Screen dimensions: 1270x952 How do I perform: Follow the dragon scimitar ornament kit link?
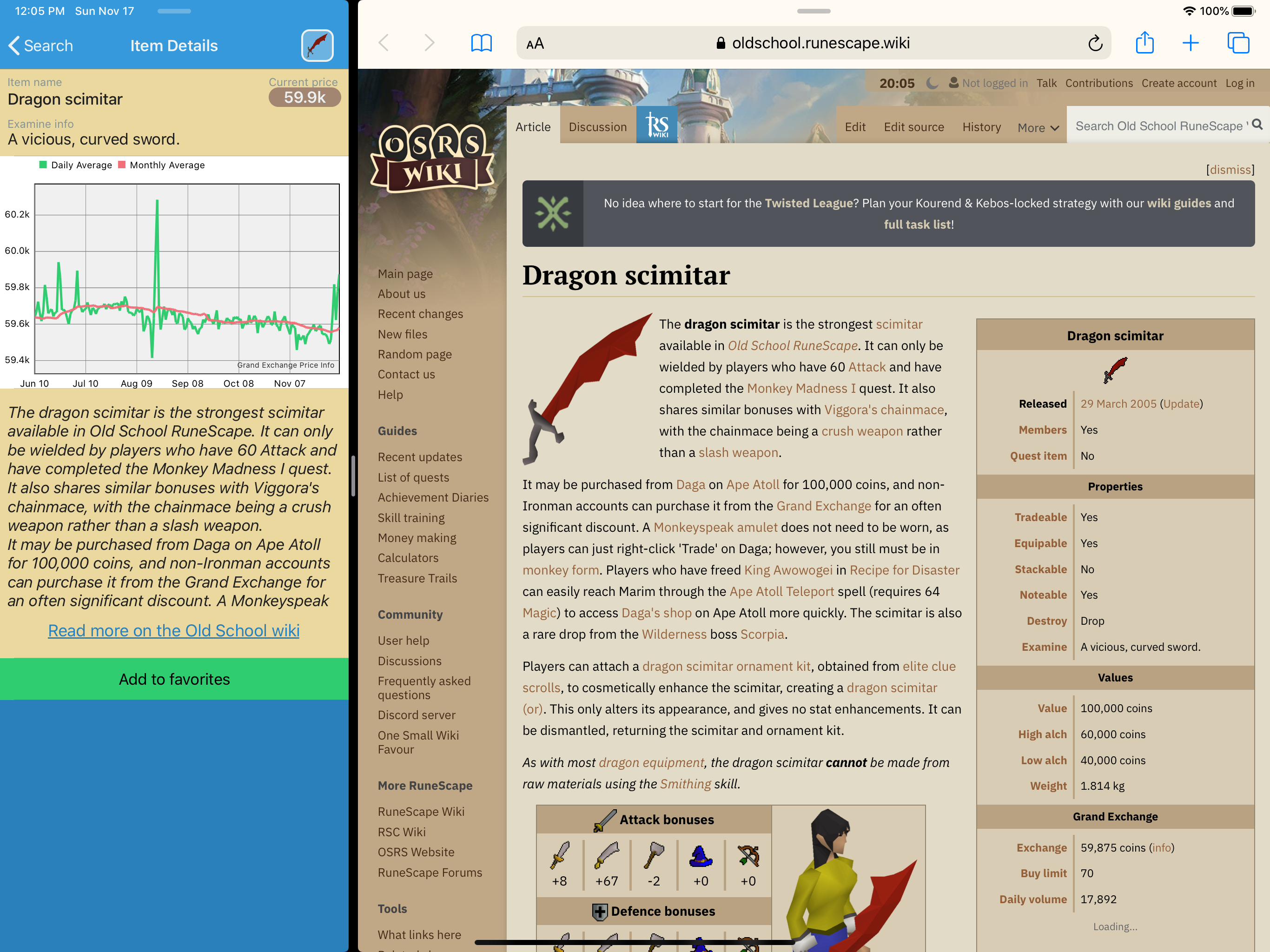(x=726, y=666)
